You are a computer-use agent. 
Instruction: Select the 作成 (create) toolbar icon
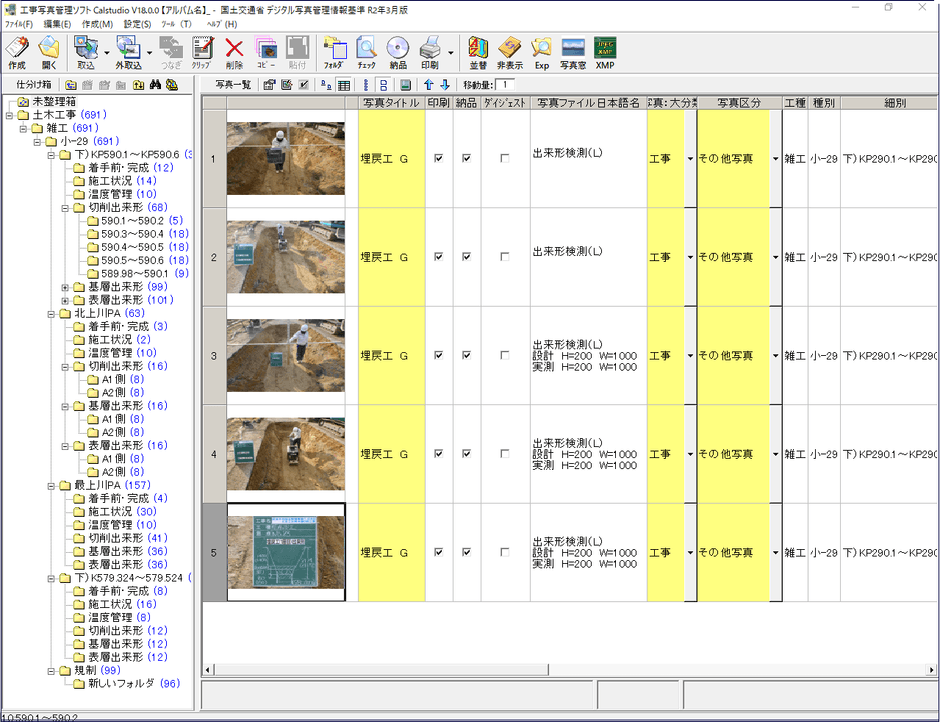tap(17, 52)
